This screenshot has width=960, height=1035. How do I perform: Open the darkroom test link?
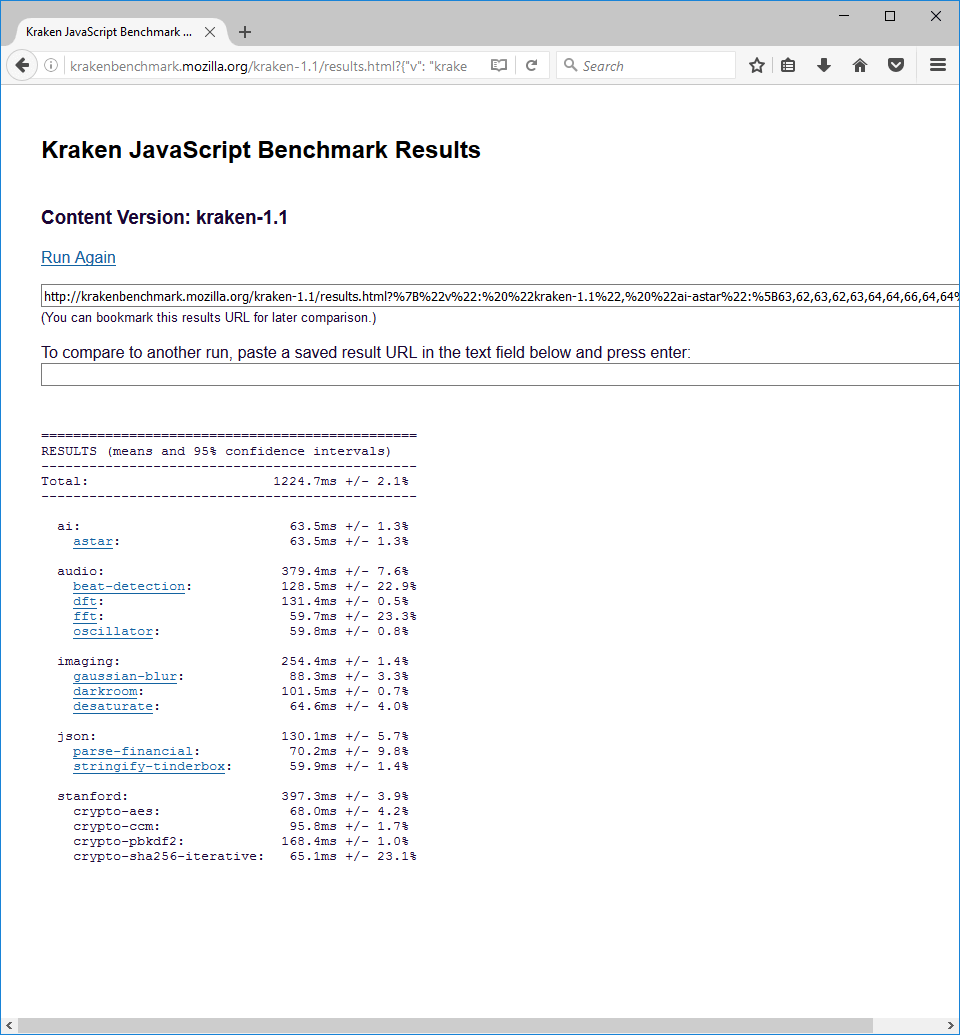[x=105, y=692]
